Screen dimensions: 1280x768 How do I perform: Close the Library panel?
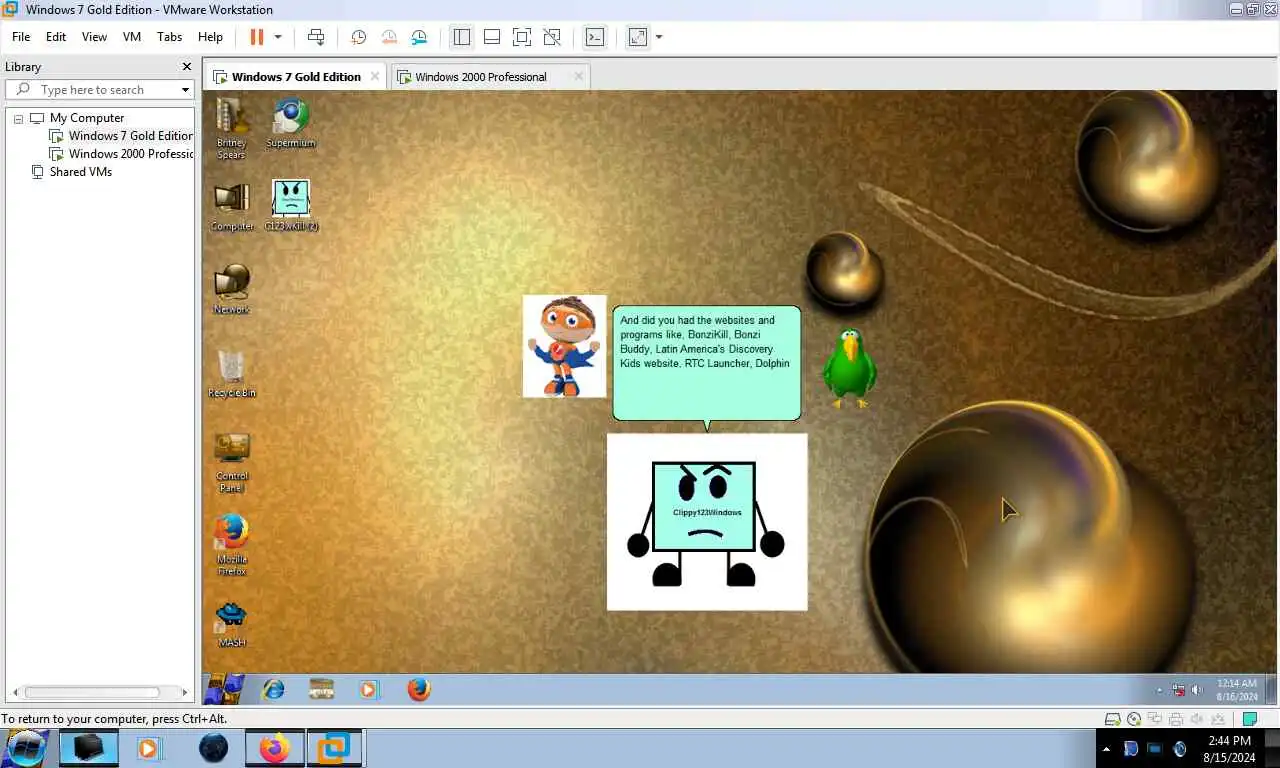point(186,67)
